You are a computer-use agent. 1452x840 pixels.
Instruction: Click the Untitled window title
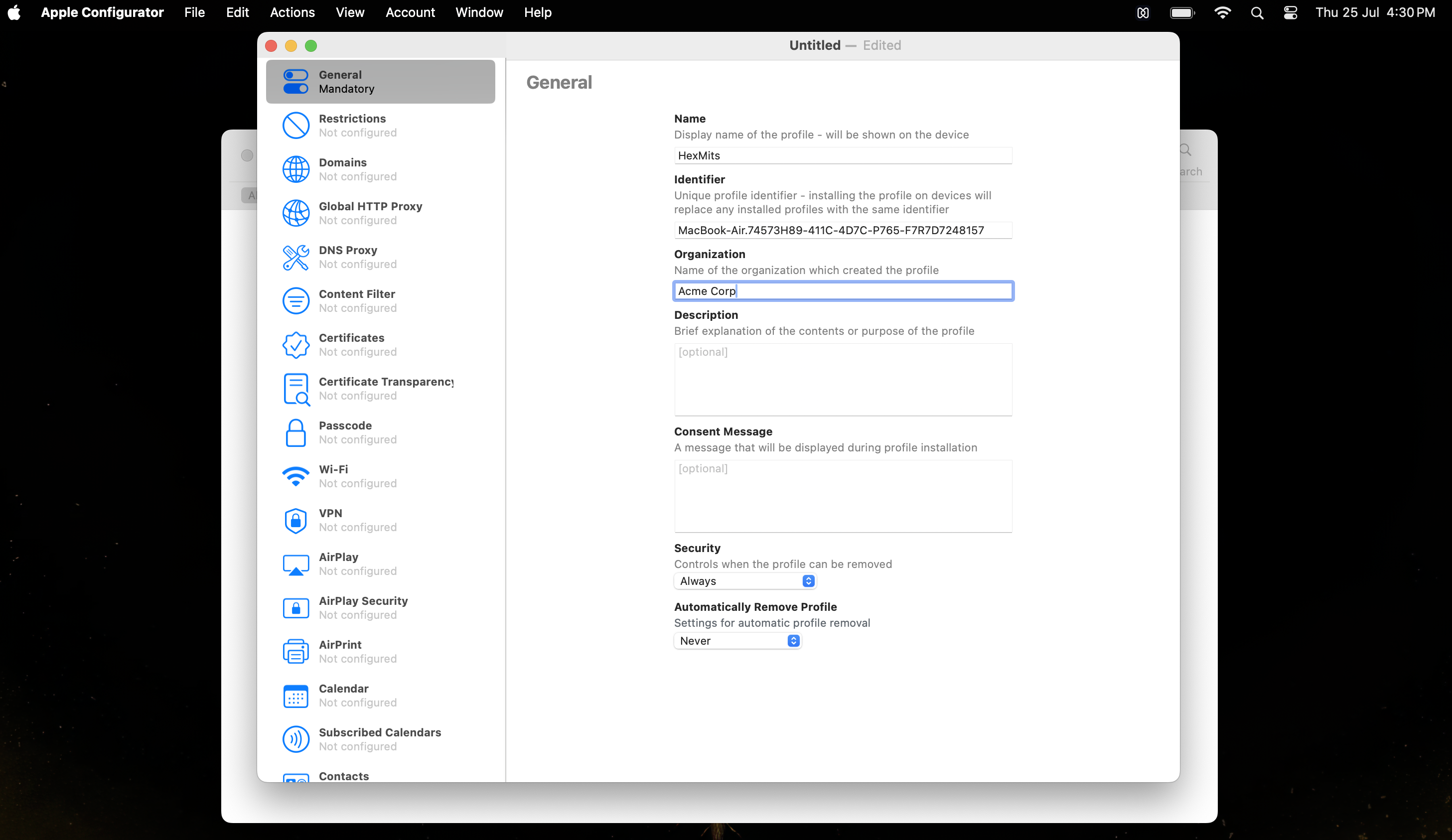tap(815, 45)
